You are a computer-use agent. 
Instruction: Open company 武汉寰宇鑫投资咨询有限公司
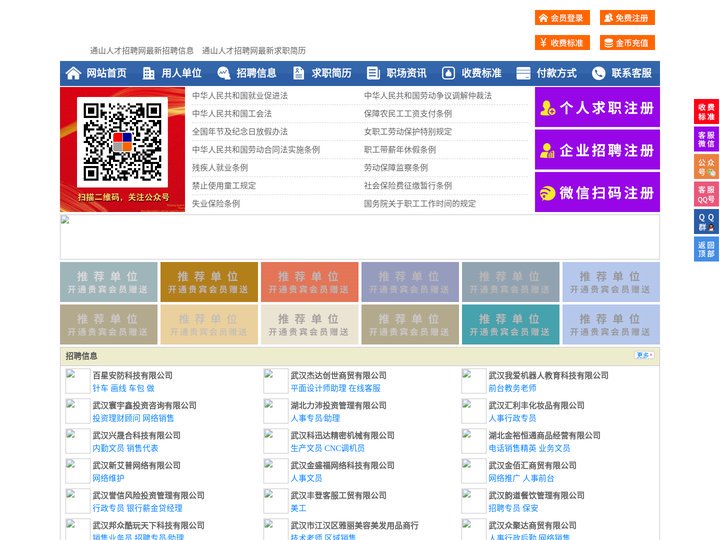(145, 405)
